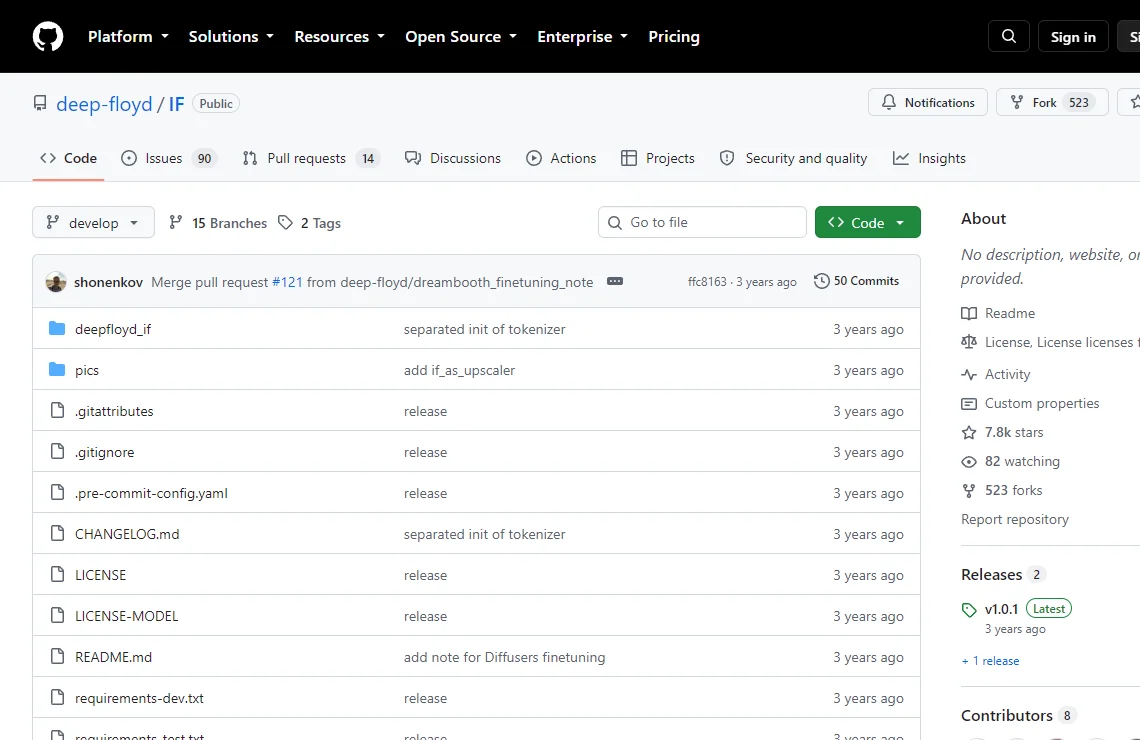Open commit hash ffc8163

coord(707,282)
